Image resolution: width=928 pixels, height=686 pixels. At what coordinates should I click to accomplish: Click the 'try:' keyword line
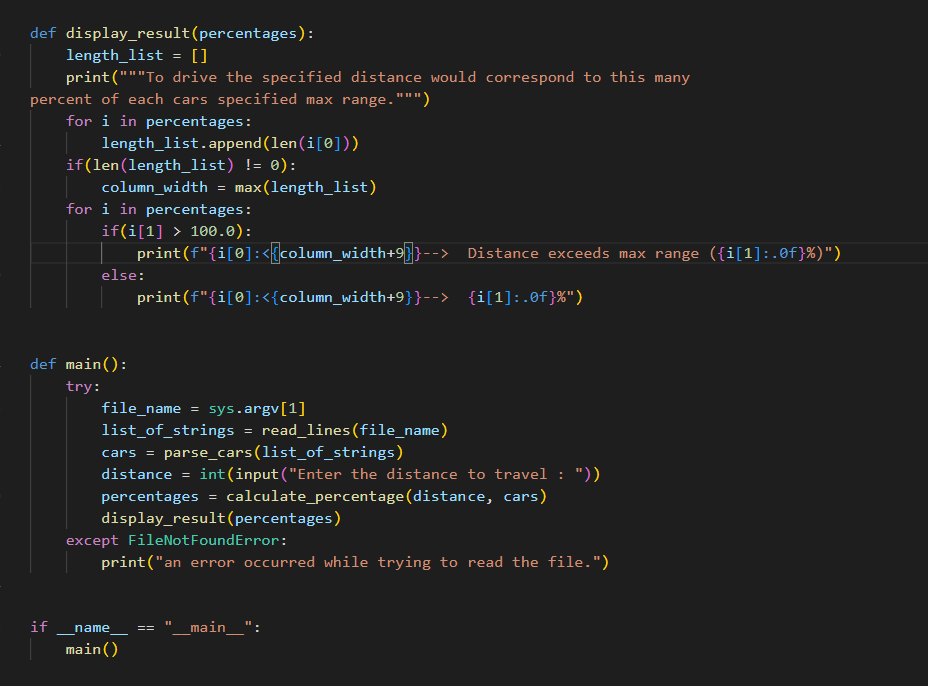click(83, 387)
